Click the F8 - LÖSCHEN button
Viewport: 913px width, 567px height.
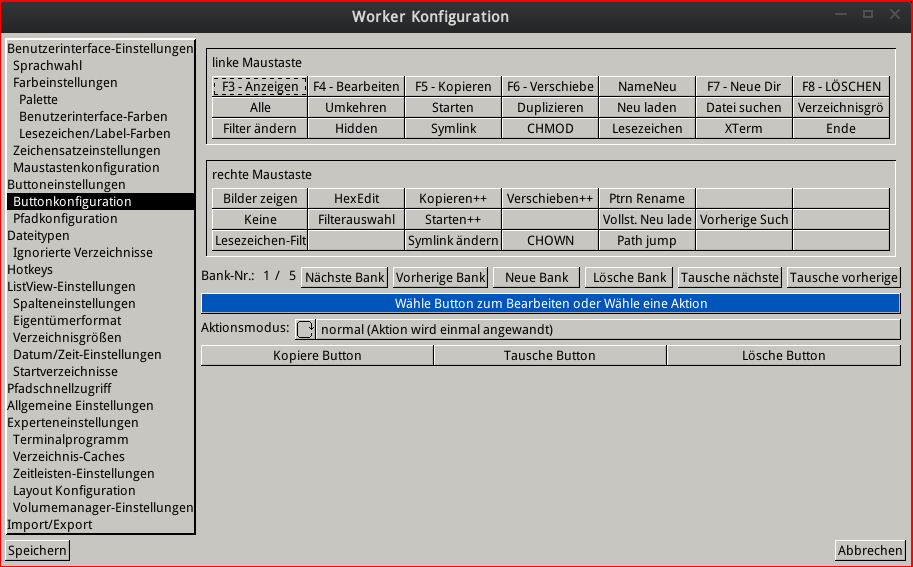tap(841, 87)
